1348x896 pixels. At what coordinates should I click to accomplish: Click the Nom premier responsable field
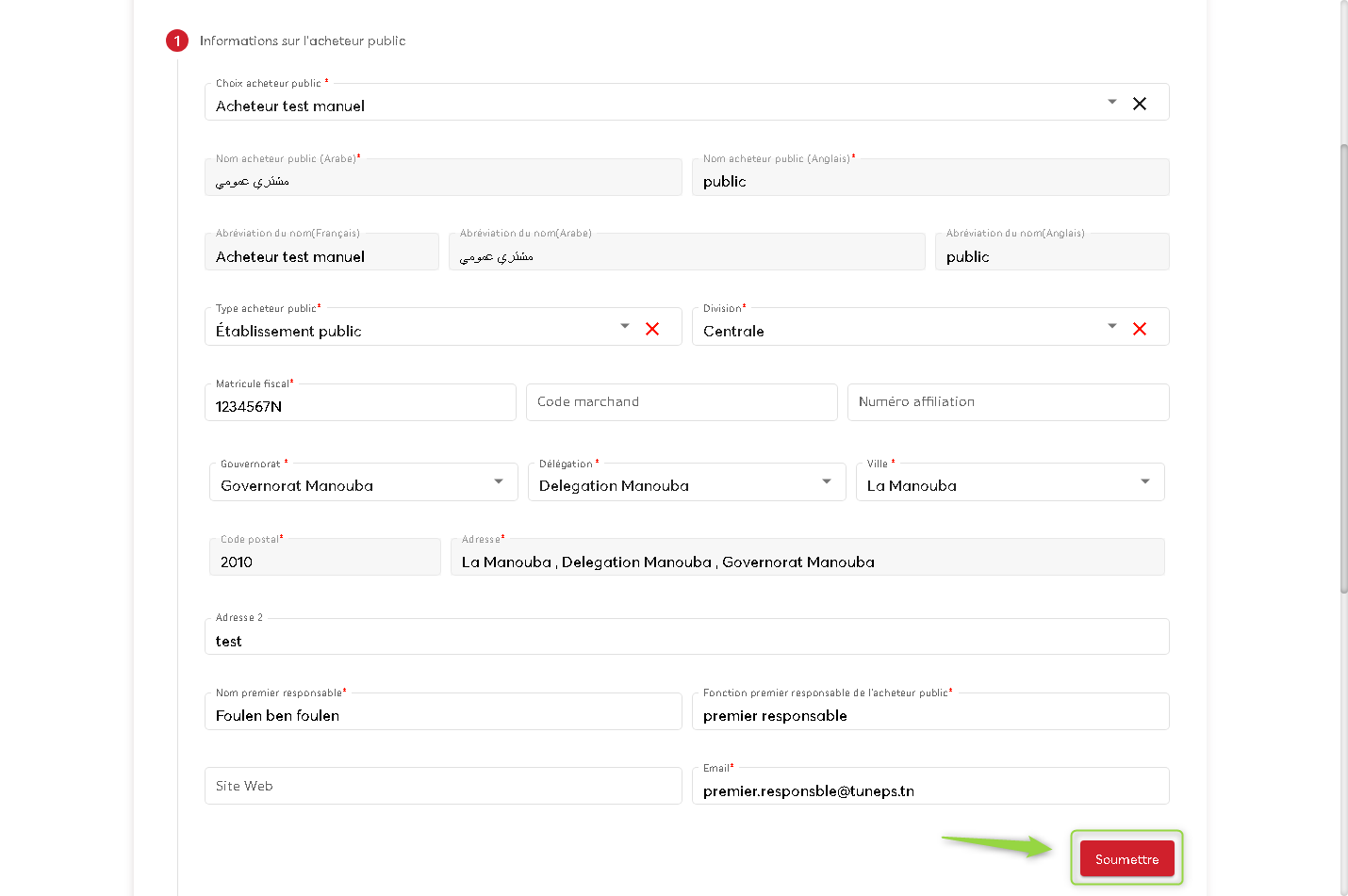(442, 715)
